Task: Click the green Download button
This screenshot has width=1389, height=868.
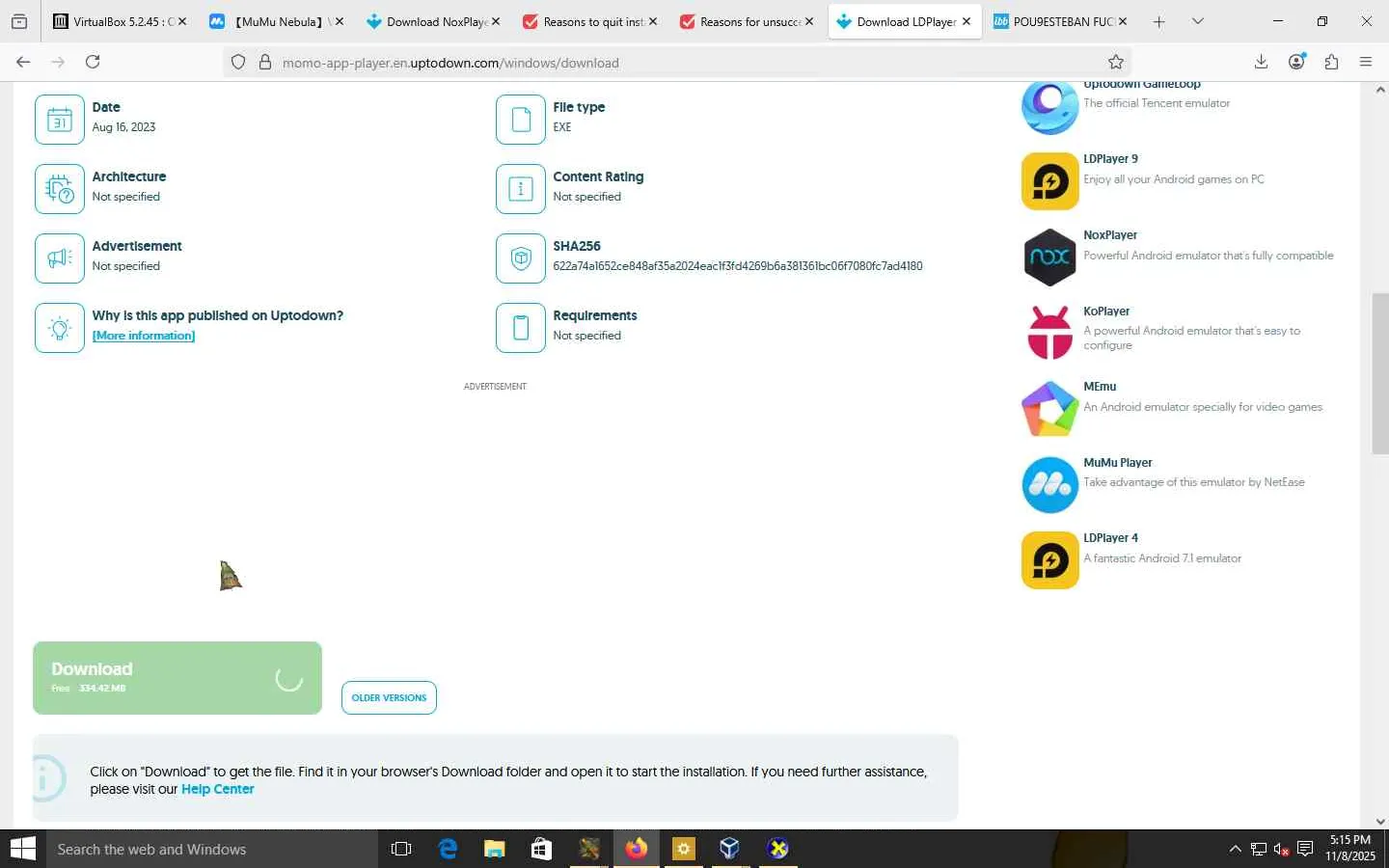Action: 177,678
